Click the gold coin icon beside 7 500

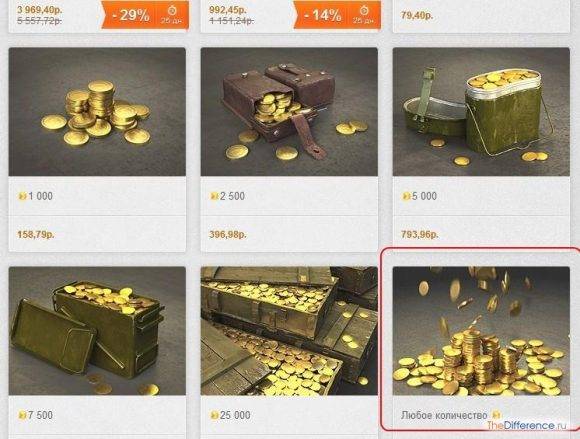coord(22,415)
